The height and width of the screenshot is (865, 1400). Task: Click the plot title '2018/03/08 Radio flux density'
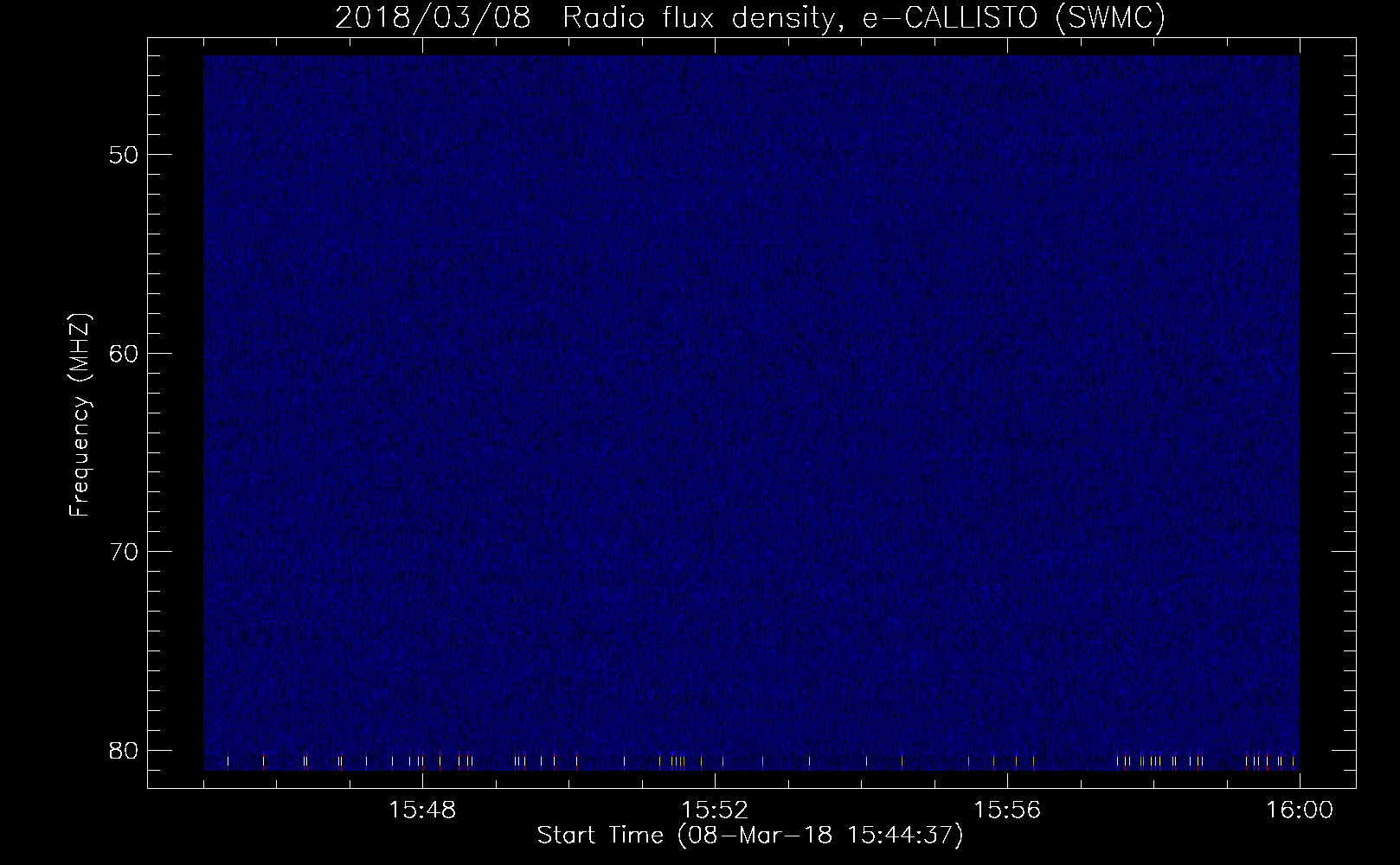pos(749,18)
